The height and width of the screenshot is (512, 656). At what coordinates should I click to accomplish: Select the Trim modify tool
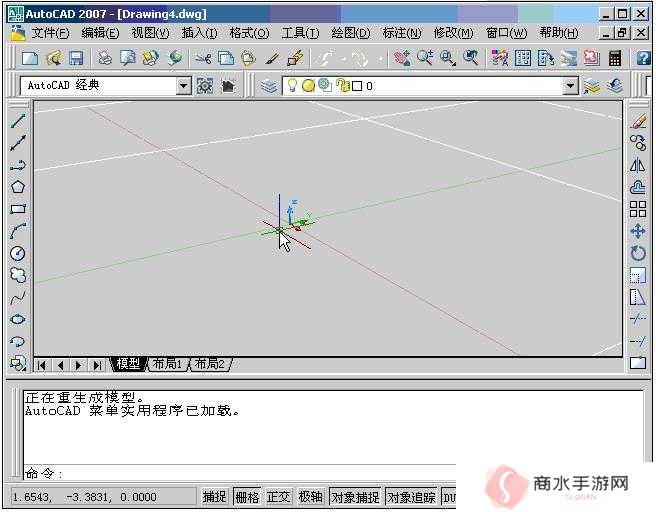tap(638, 319)
